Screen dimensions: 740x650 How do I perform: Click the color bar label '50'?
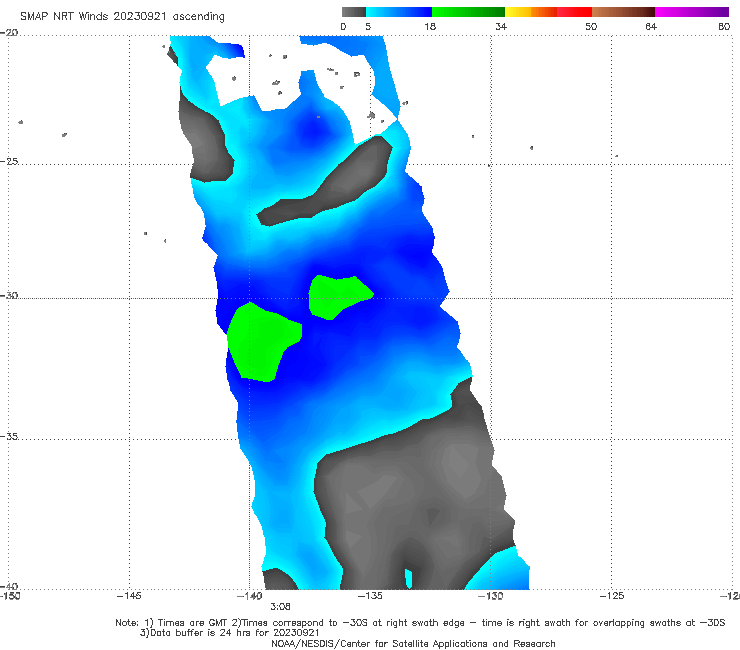click(x=591, y=26)
